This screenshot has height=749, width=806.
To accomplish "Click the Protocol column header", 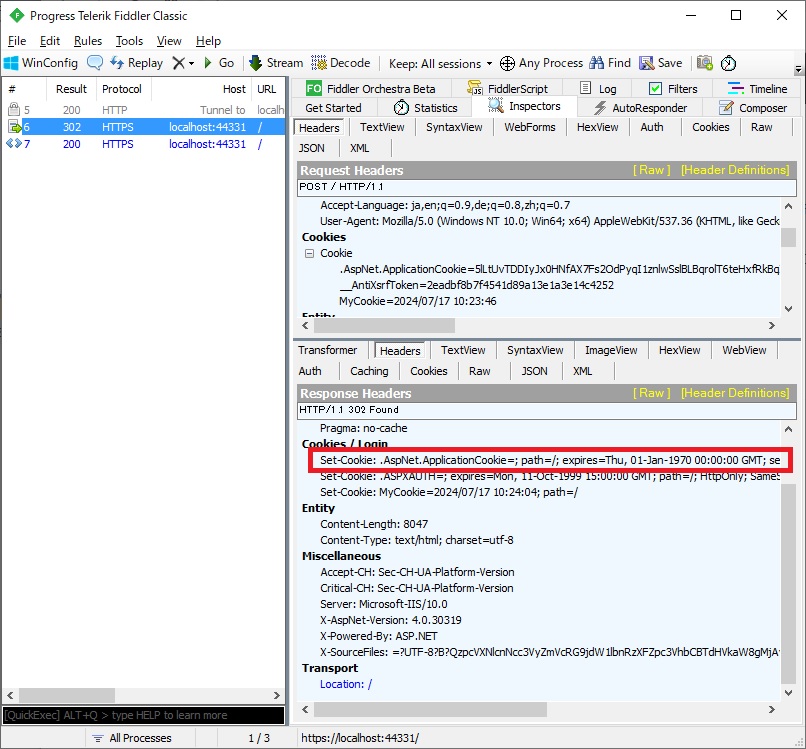I will tap(122, 89).
